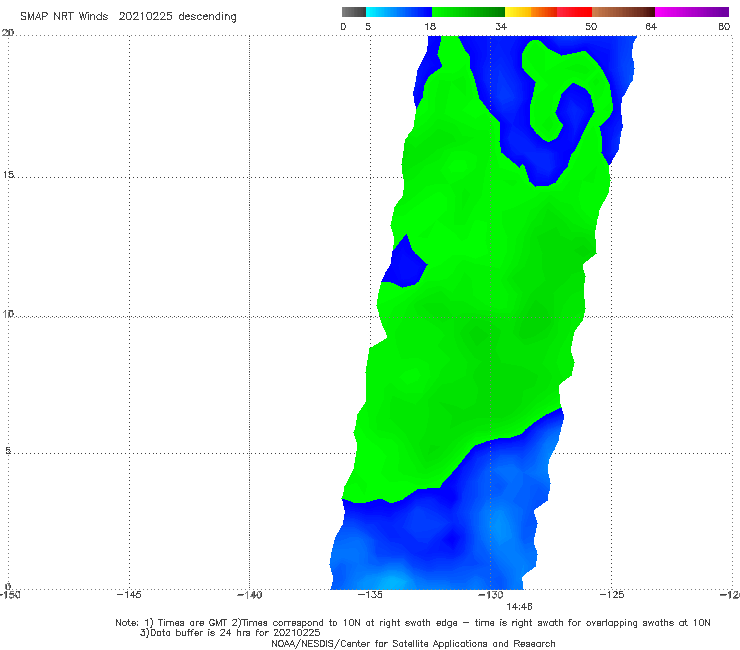Click the gray segment of the color bar
The width and height of the screenshot is (740, 650).
(x=353, y=12)
